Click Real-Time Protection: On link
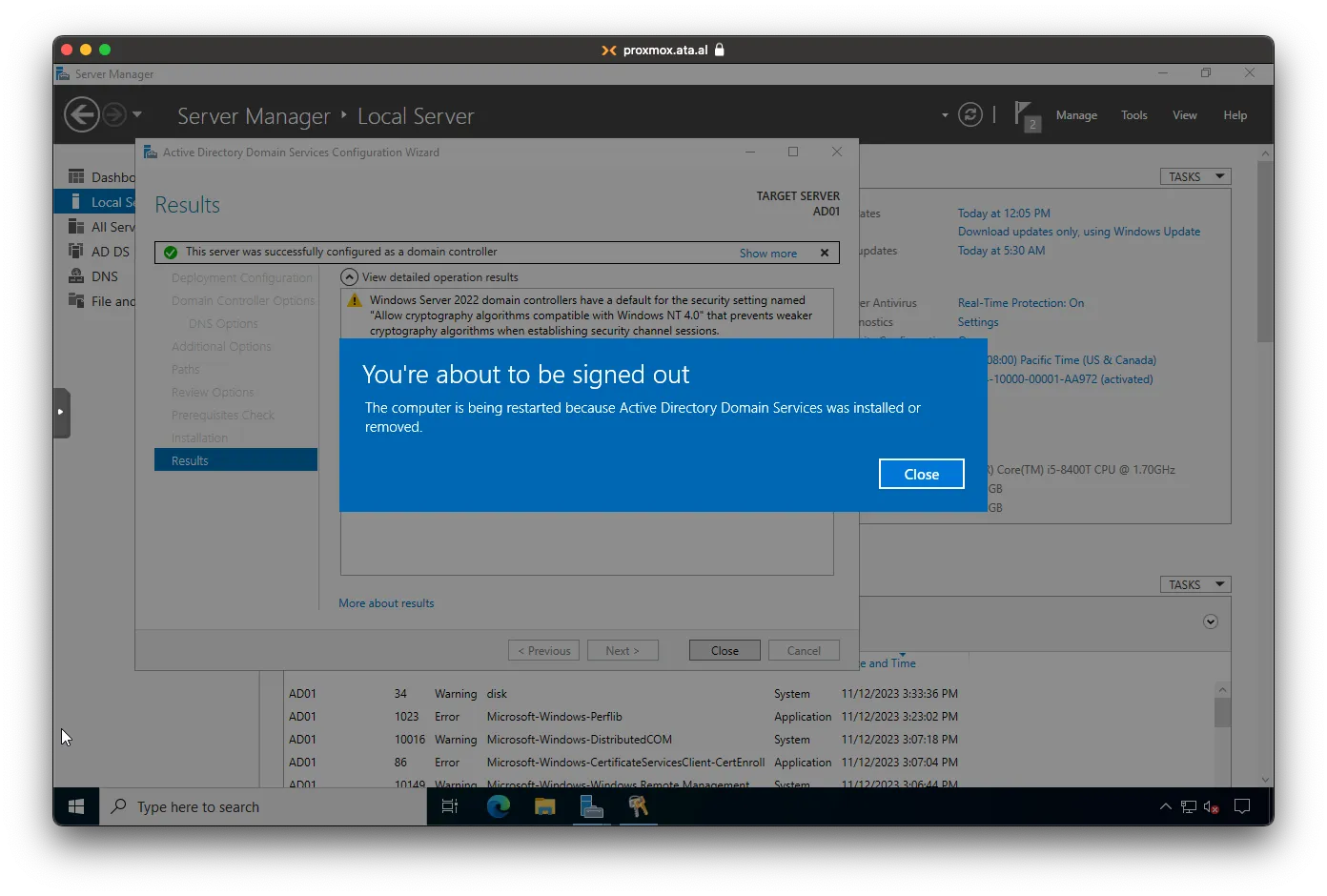 point(1021,303)
